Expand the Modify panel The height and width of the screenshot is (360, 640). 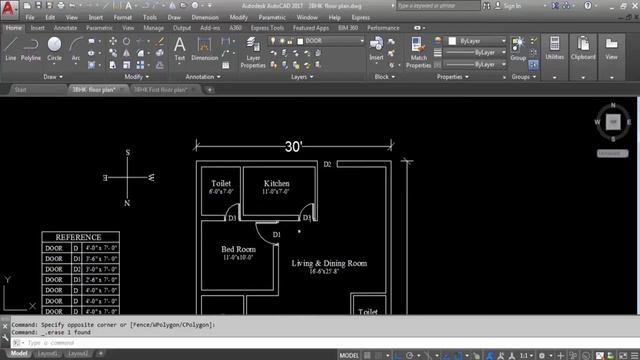point(137,77)
